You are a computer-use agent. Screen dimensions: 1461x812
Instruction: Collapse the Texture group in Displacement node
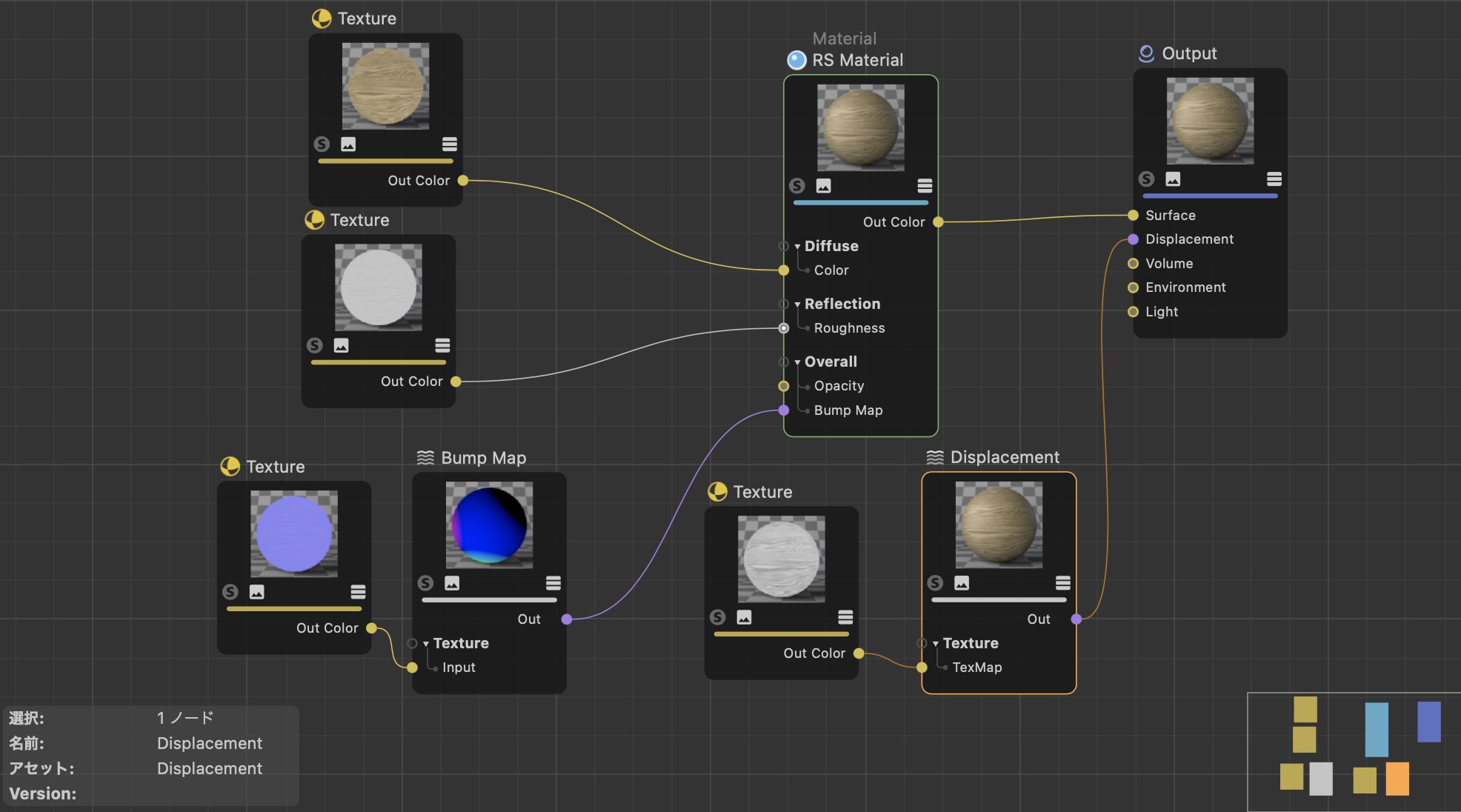(x=936, y=644)
